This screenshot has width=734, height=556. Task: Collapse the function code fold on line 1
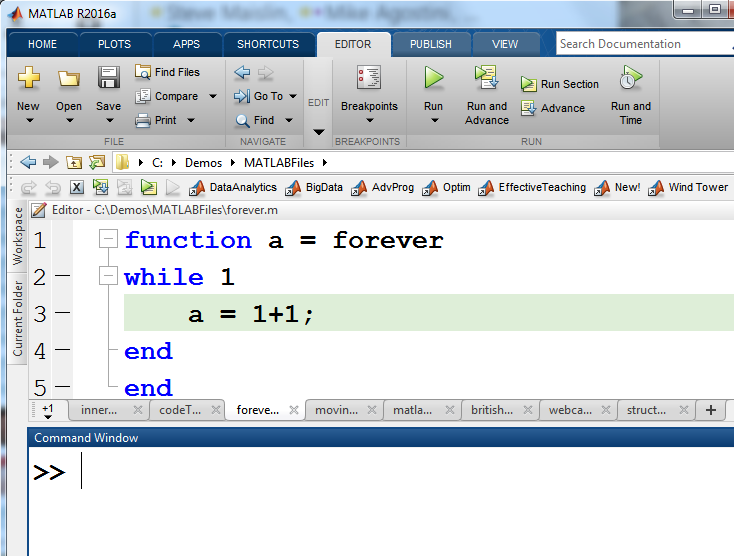[108, 240]
